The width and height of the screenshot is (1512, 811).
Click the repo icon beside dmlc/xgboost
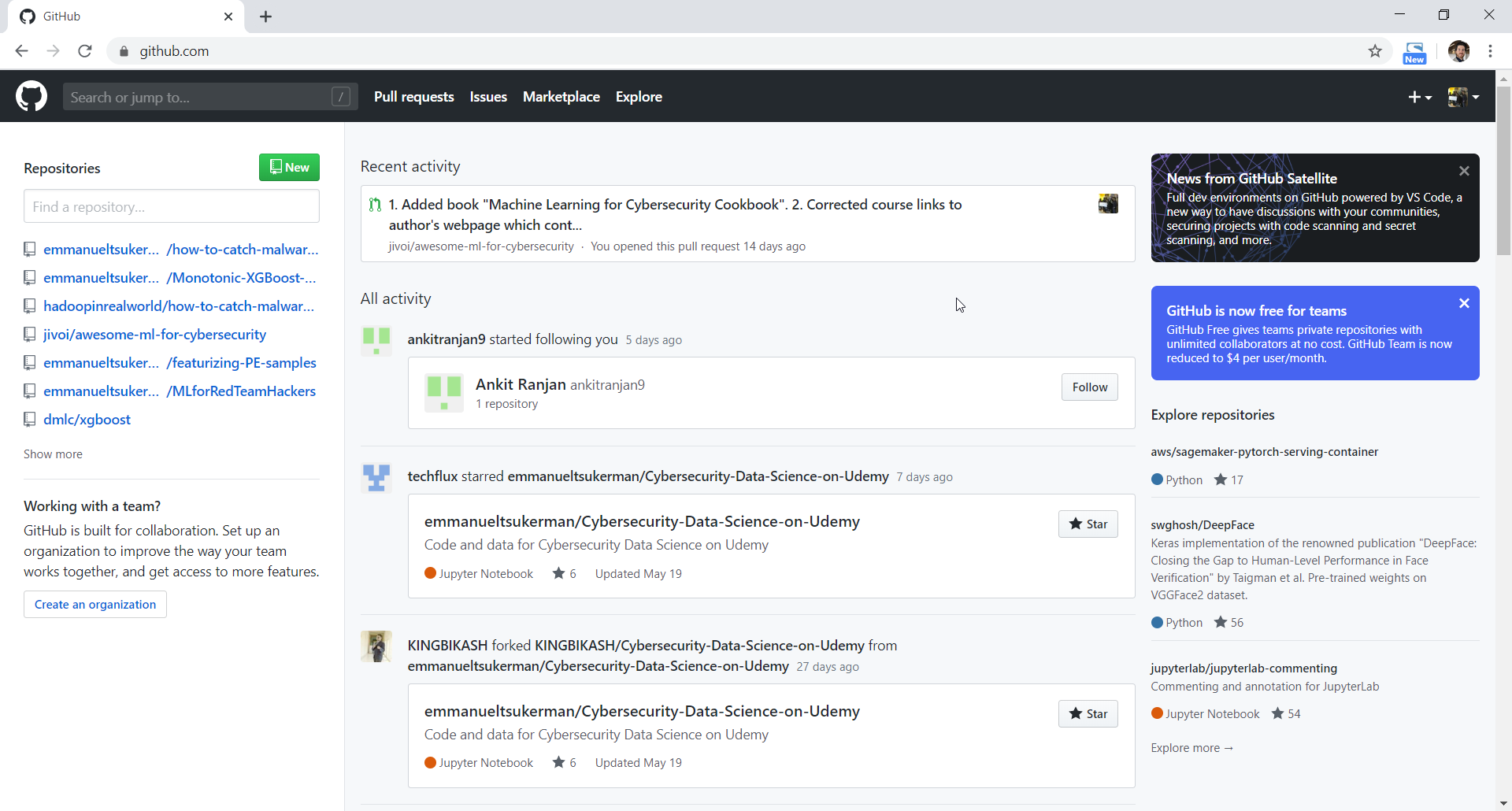coord(30,420)
